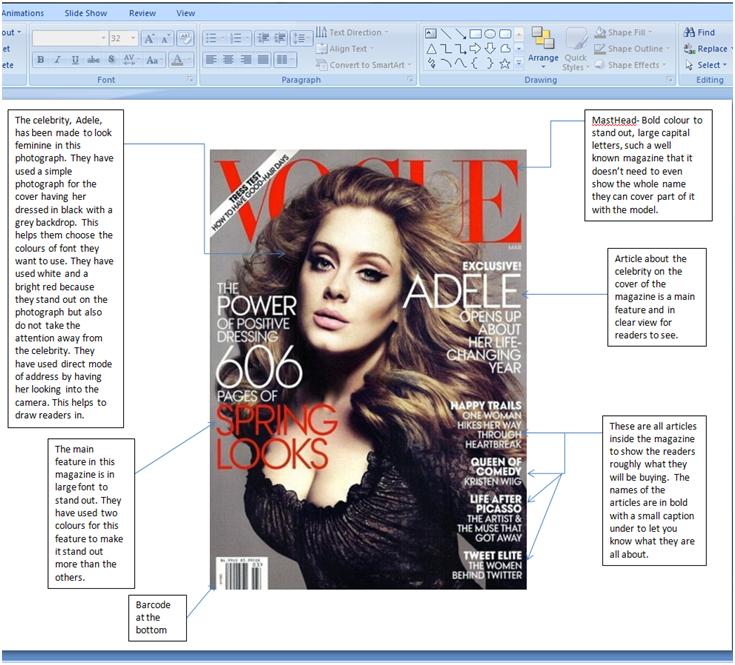Expand the full shapes gallery
735x665 pixels.
pos(519,63)
